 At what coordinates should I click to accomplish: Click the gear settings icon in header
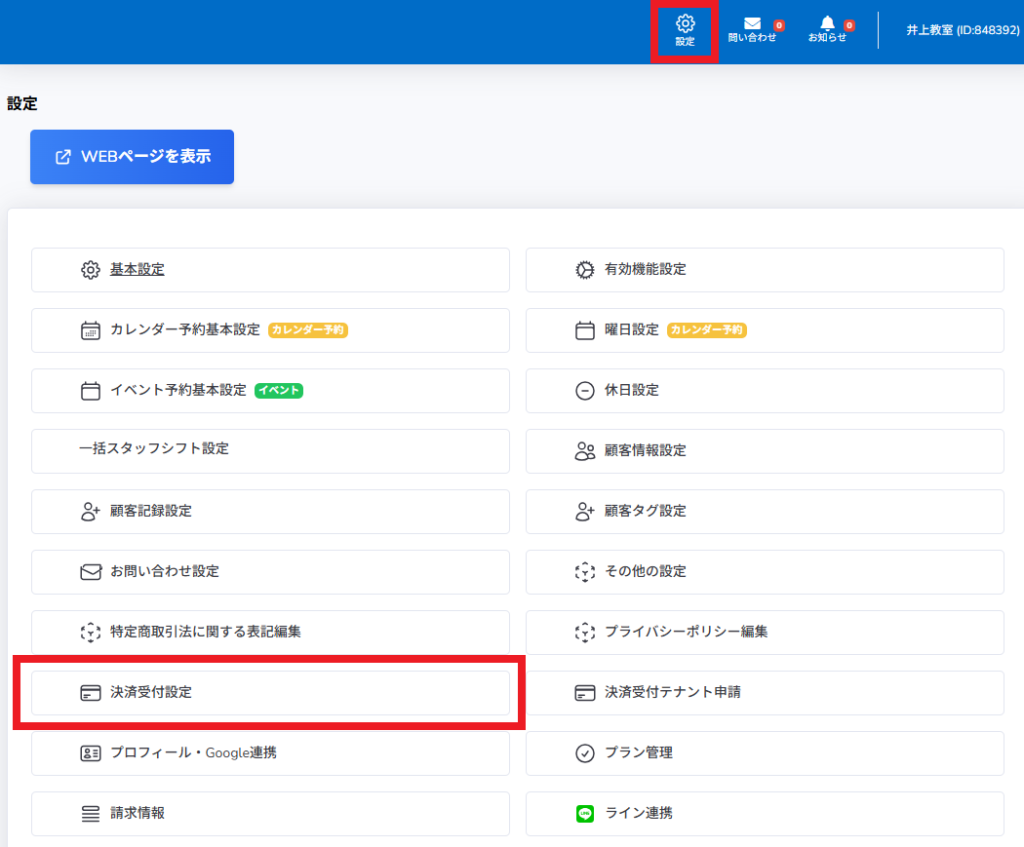click(685, 24)
